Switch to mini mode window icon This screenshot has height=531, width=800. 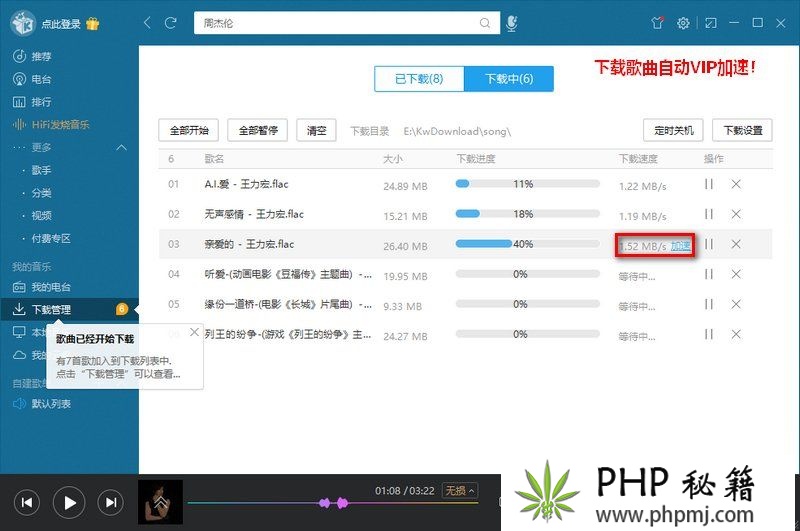[711, 22]
